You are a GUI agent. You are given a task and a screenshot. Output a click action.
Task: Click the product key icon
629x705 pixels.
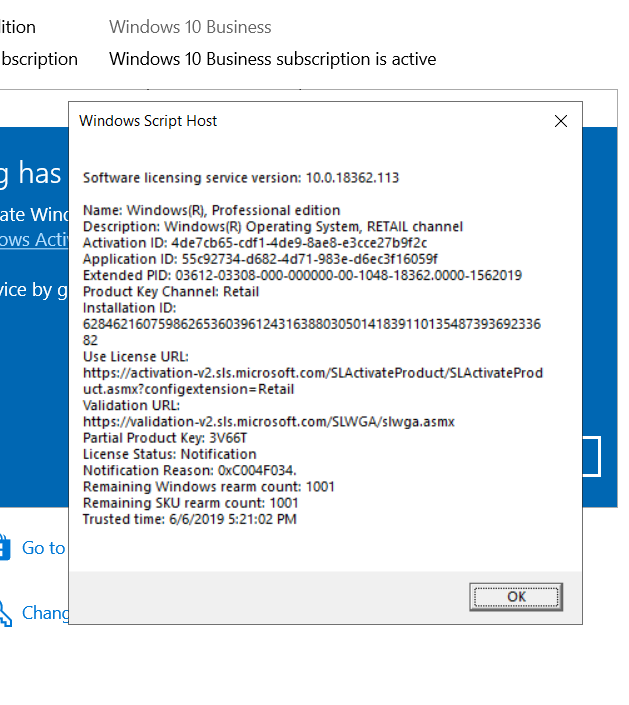pos(5,614)
